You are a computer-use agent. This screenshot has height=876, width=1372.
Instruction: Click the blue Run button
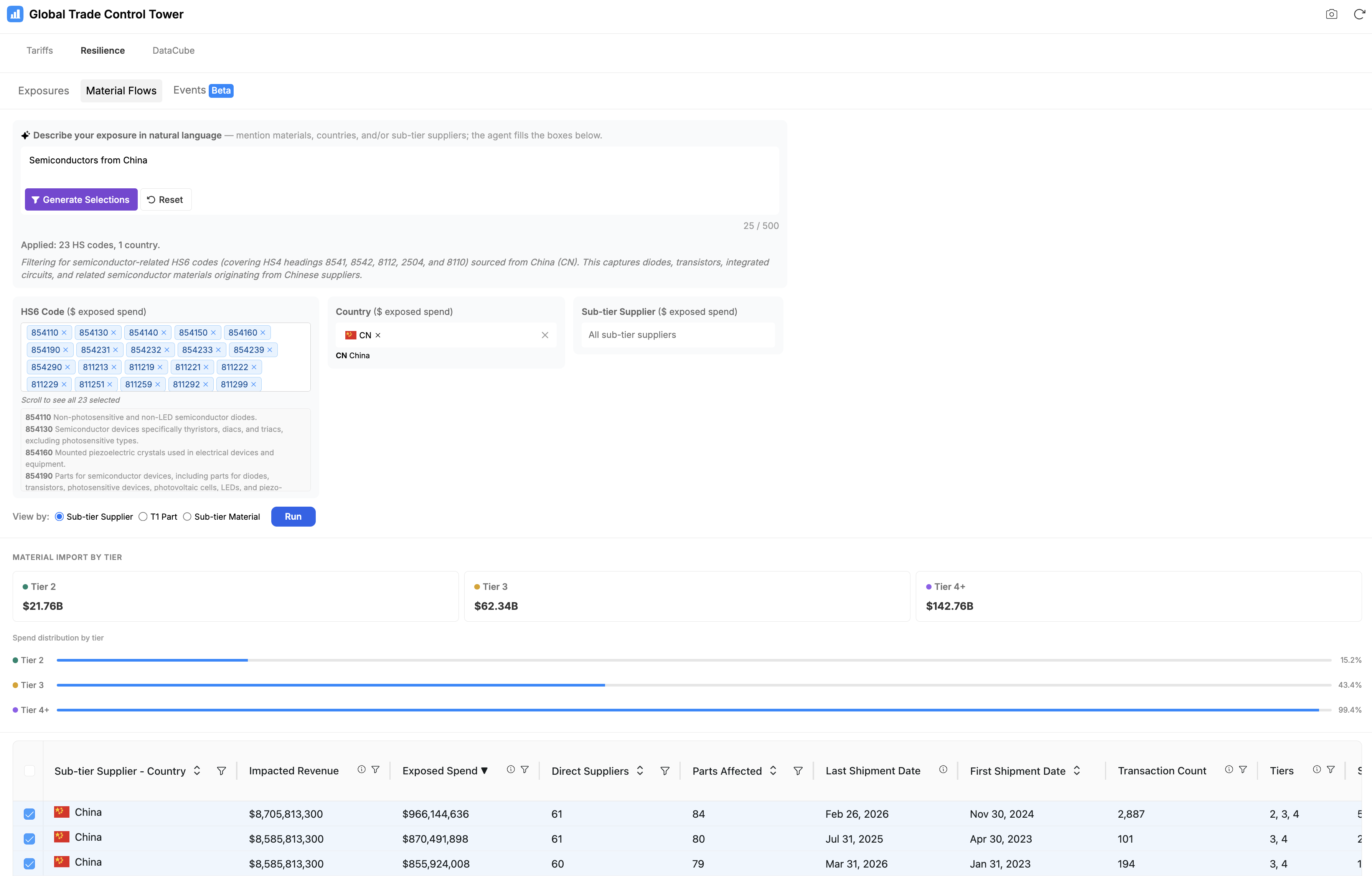tap(294, 517)
